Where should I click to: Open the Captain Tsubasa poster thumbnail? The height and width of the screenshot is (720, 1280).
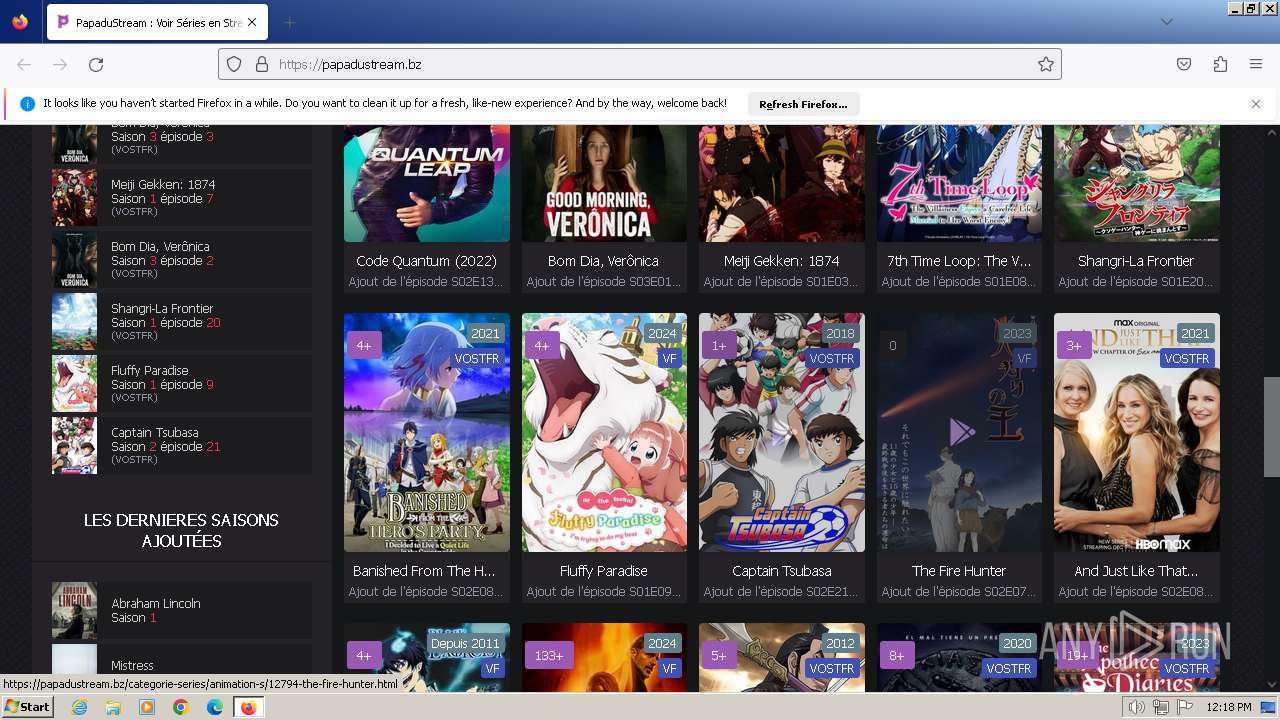(782, 432)
